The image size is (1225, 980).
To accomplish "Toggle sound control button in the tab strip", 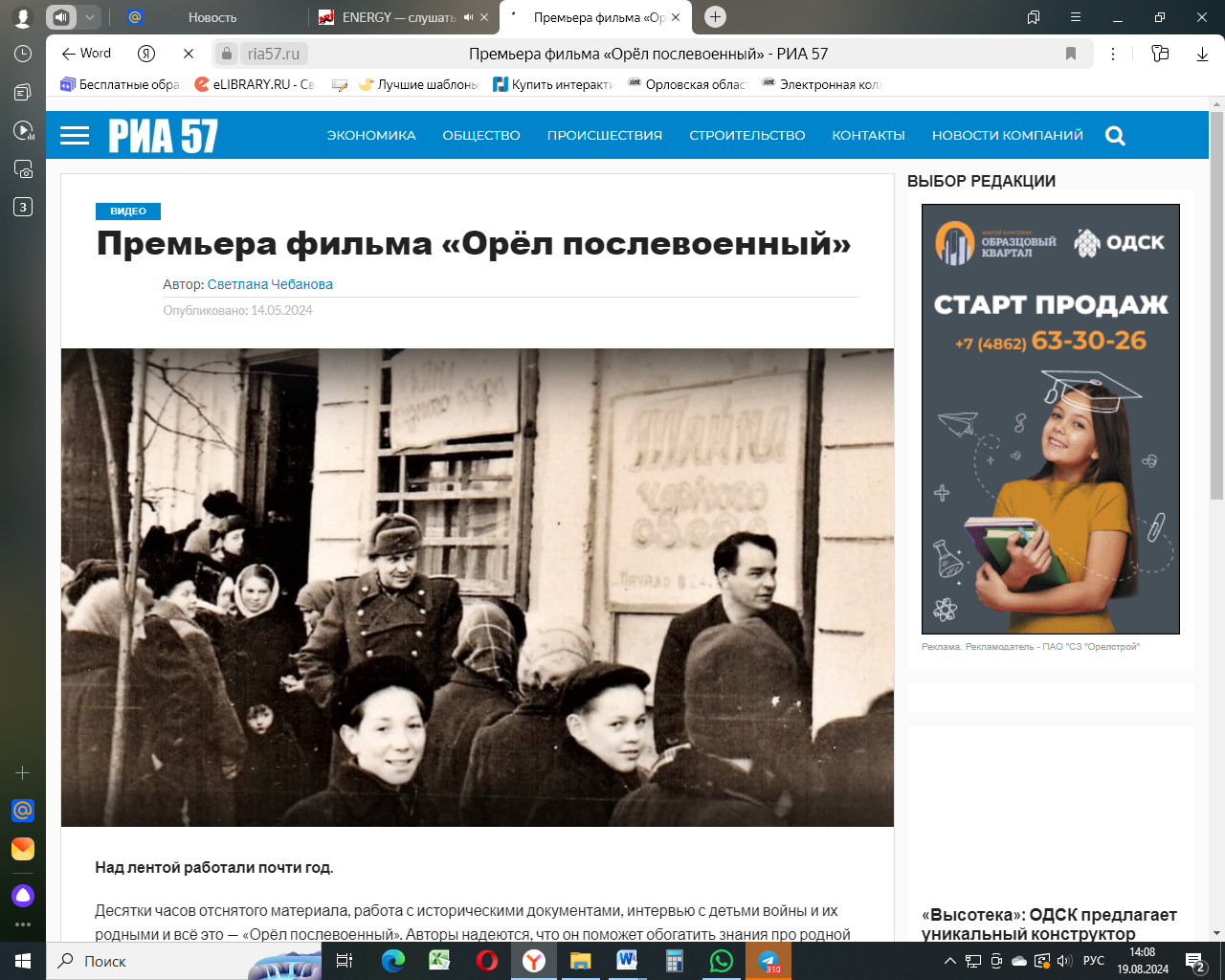I will (61, 17).
